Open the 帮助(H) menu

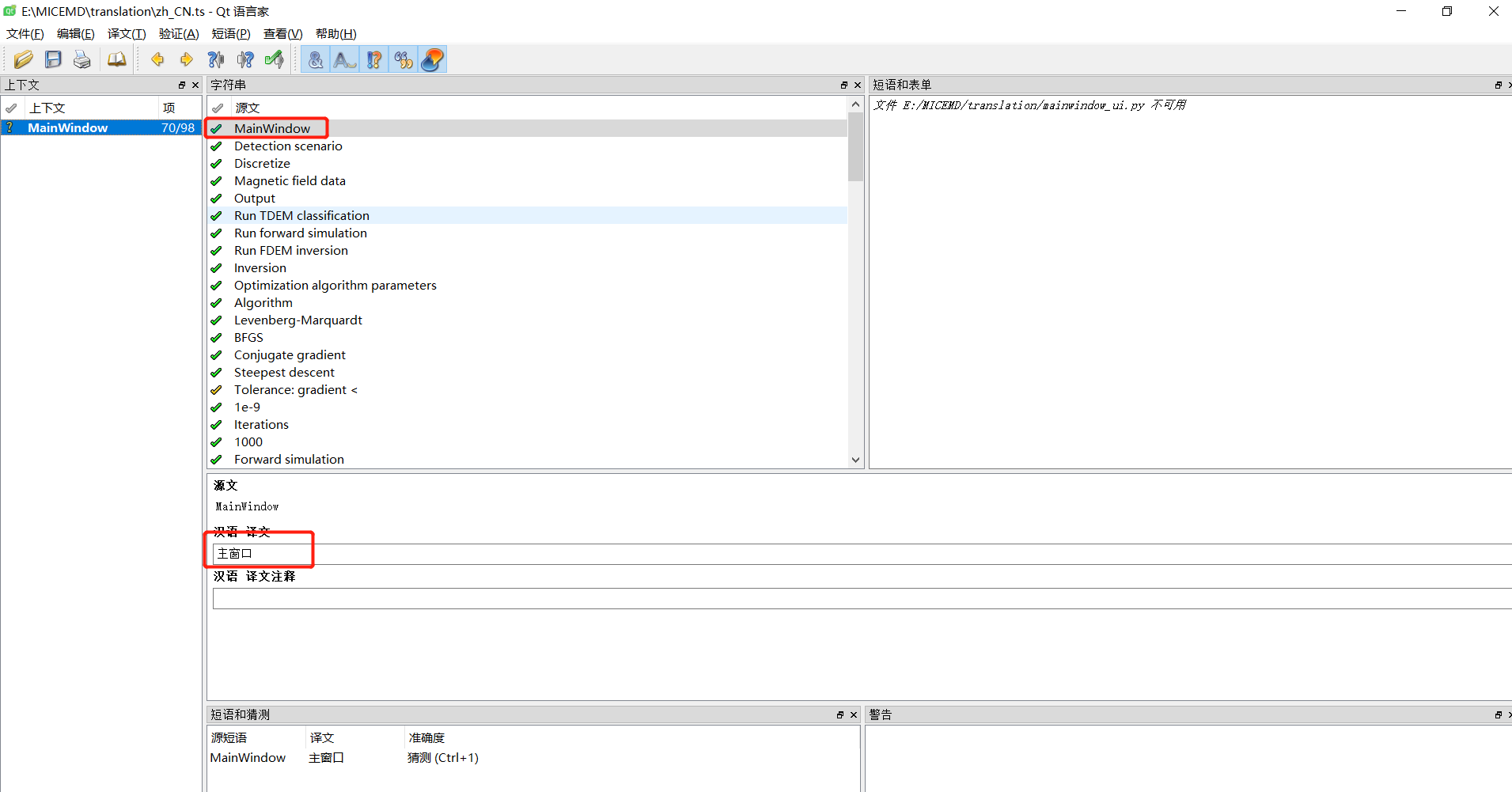(x=336, y=34)
